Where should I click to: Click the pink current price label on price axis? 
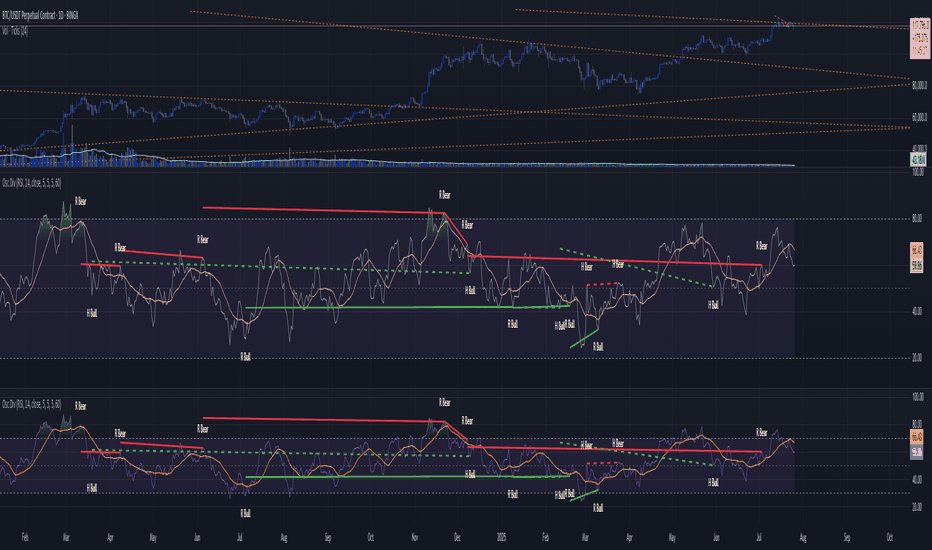click(920, 39)
